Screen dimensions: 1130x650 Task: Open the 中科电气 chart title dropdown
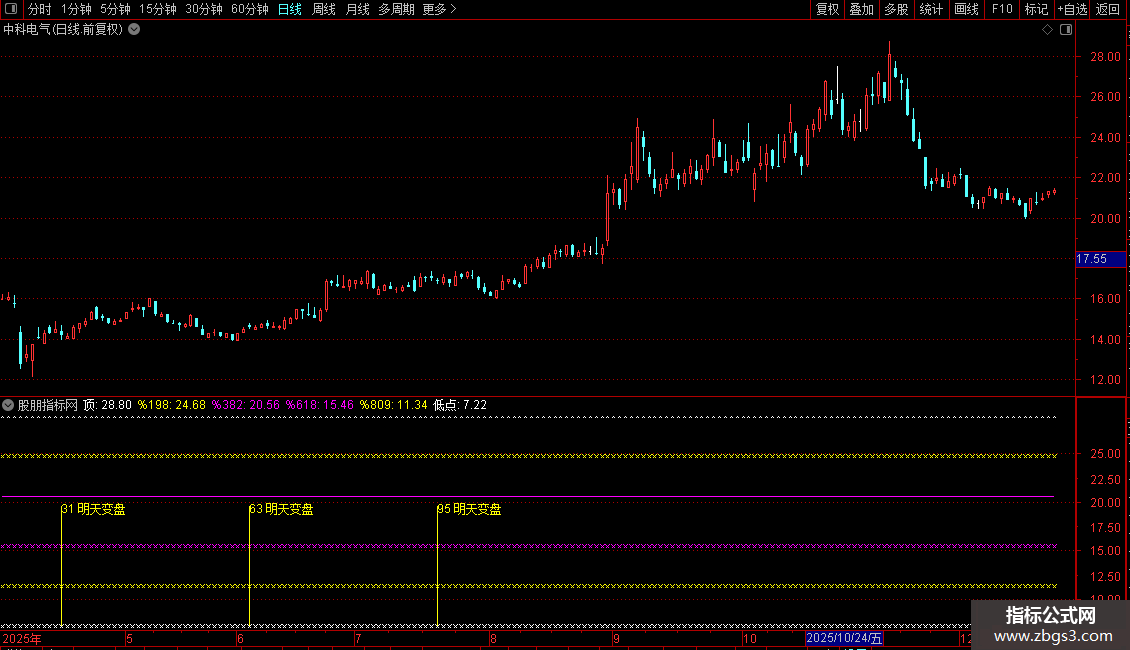click(134, 30)
